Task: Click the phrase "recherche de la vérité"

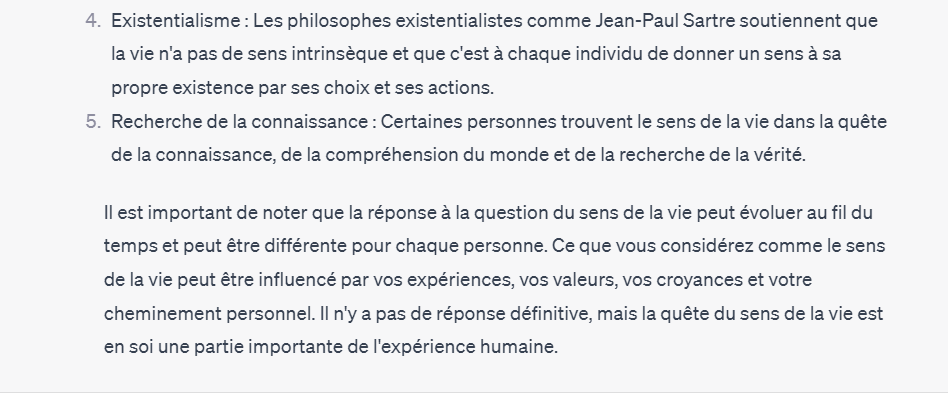Action: [x=710, y=155]
